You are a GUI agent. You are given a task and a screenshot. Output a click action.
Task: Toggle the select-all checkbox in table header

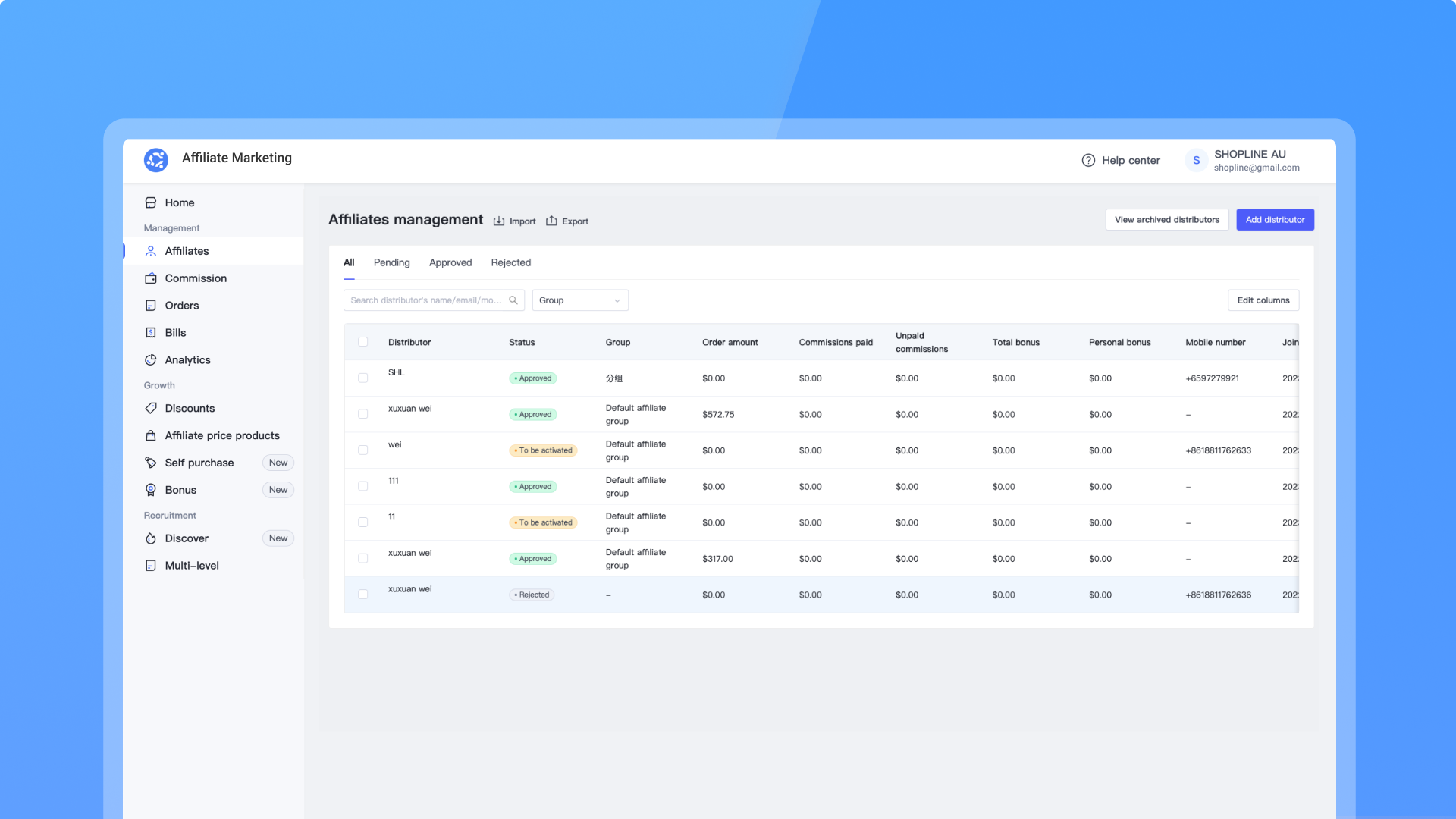click(x=363, y=342)
